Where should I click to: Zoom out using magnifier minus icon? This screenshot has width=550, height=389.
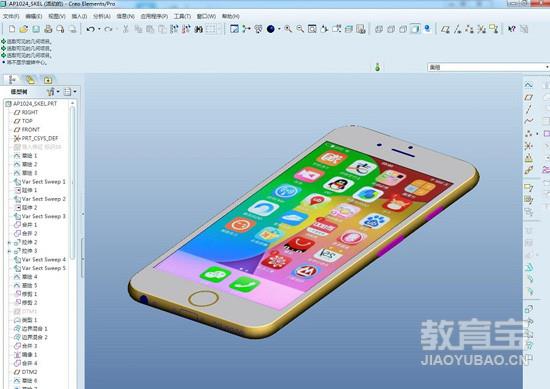coord(300,29)
